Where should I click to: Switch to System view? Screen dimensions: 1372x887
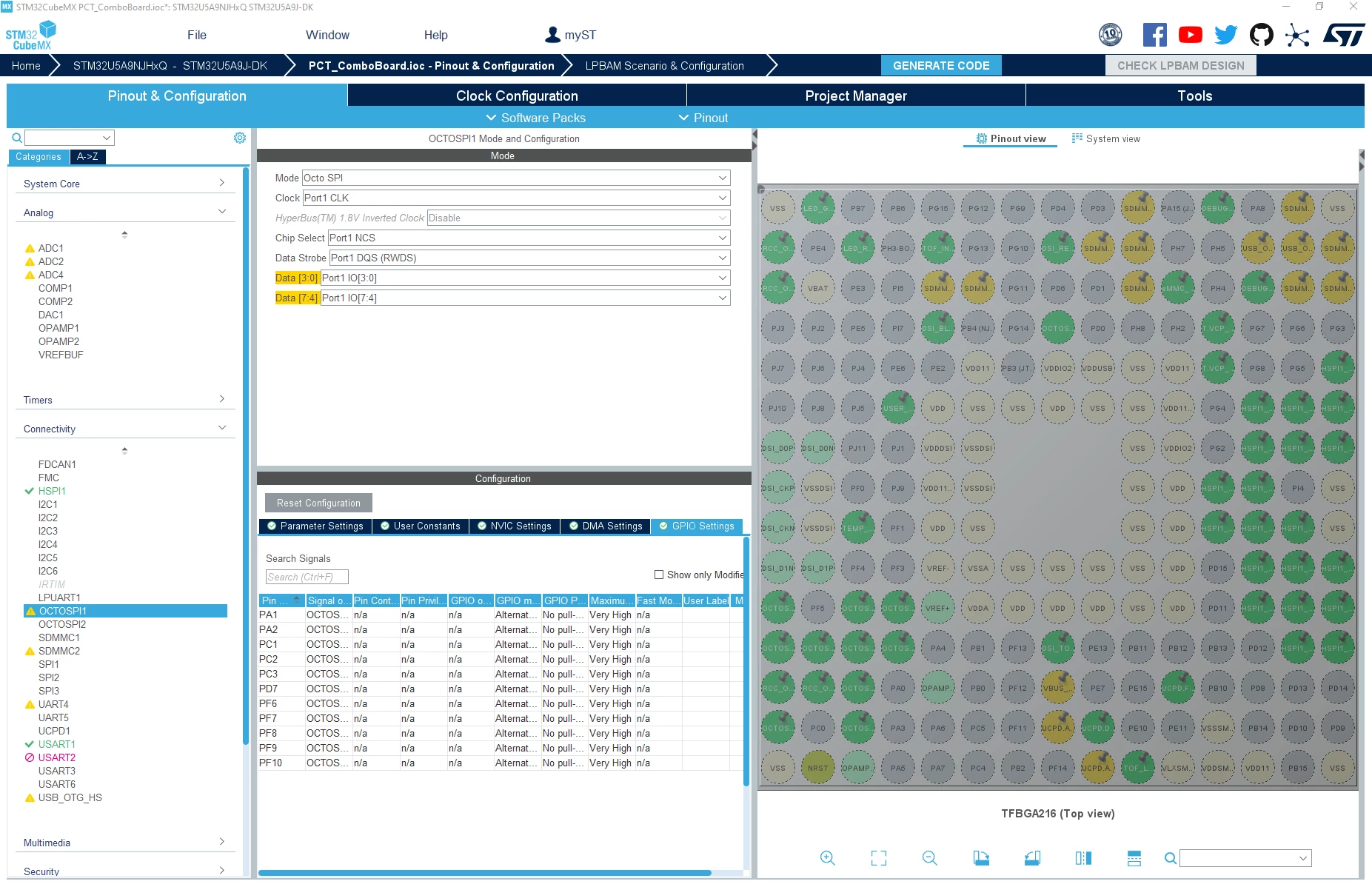coord(1106,138)
